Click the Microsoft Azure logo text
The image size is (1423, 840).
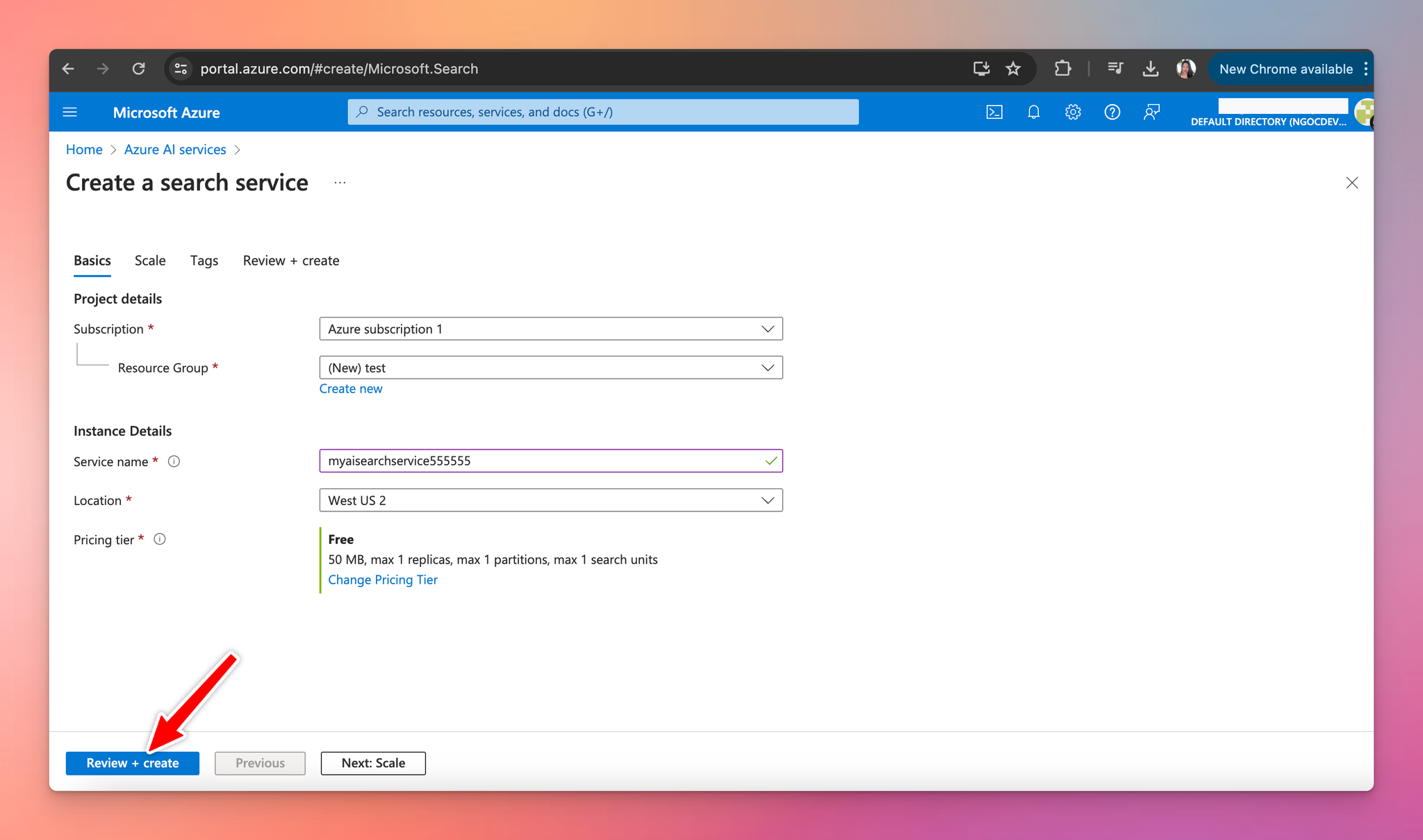[x=166, y=113]
